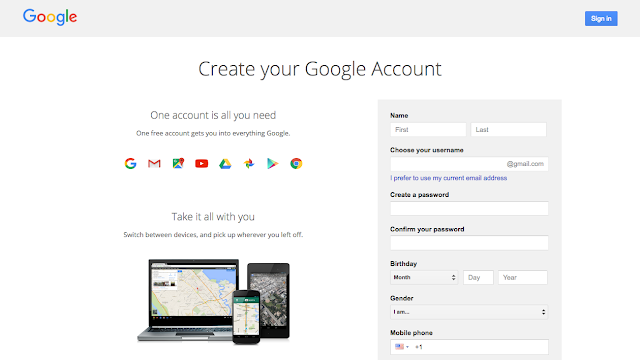640x360 pixels.
Task: Click "I prefer to use my current email address"
Action: (449, 178)
